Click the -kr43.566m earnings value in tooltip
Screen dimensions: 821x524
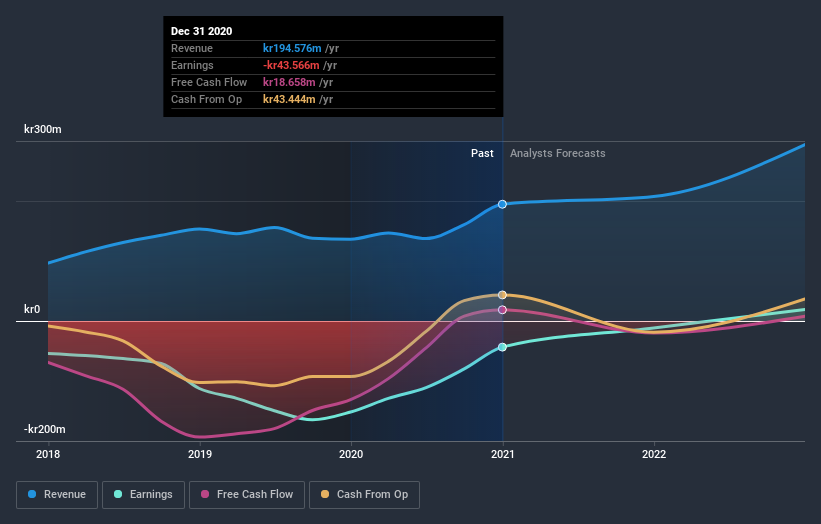click(x=291, y=65)
